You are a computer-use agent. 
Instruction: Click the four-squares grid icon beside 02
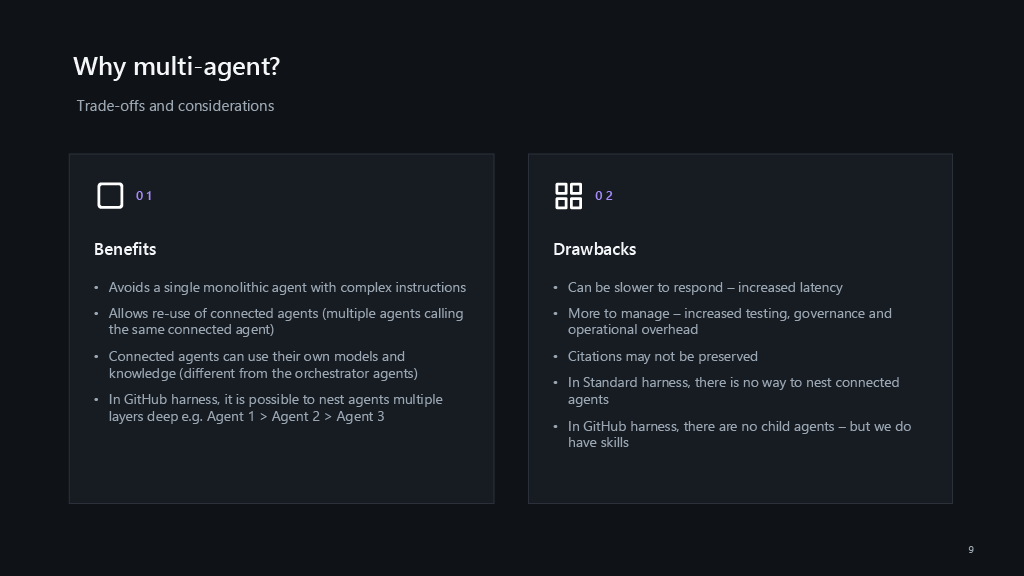(x=568, y=195)
